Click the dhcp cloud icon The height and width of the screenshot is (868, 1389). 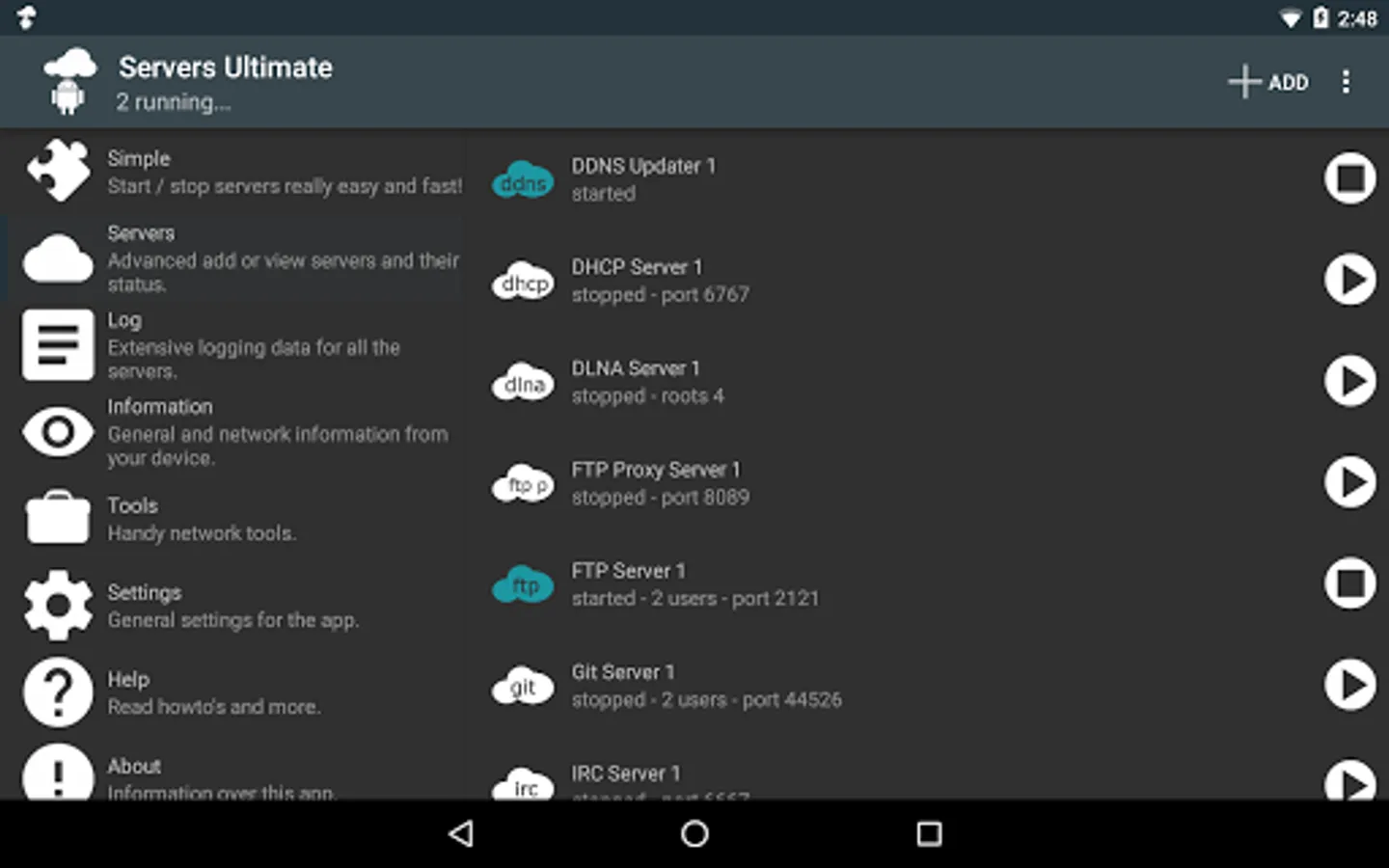[x=524, y=283]
